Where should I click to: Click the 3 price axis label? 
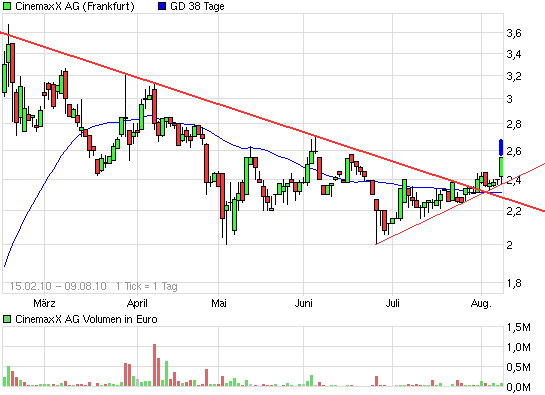click(x=510, y=99)
